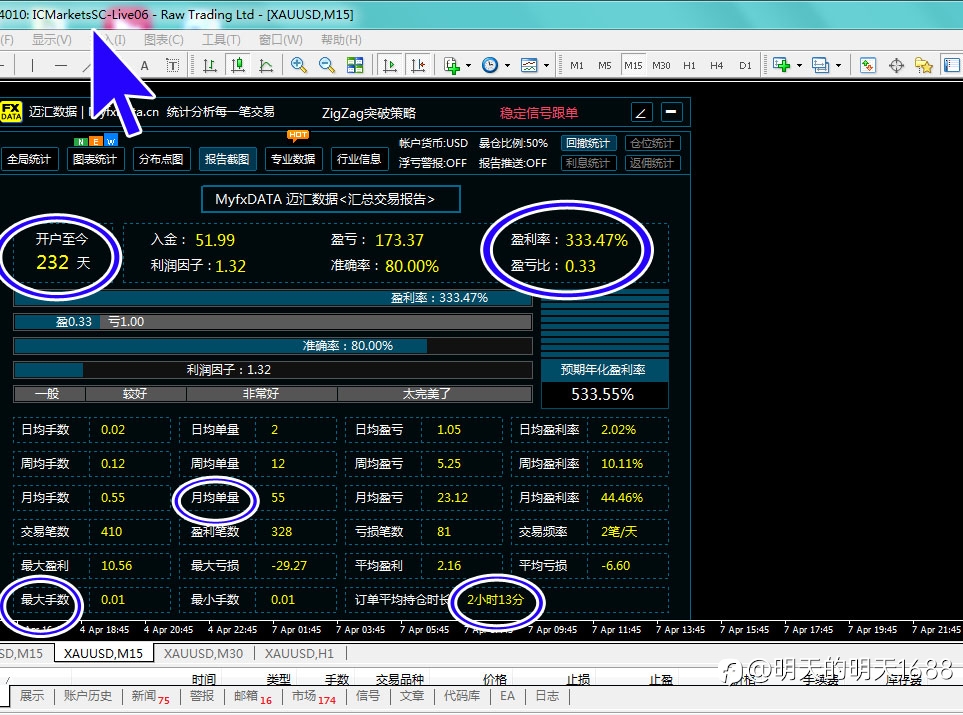Click the periods clock icon
963x715 pixels.
pyautogui.click(x=489, y=65)
